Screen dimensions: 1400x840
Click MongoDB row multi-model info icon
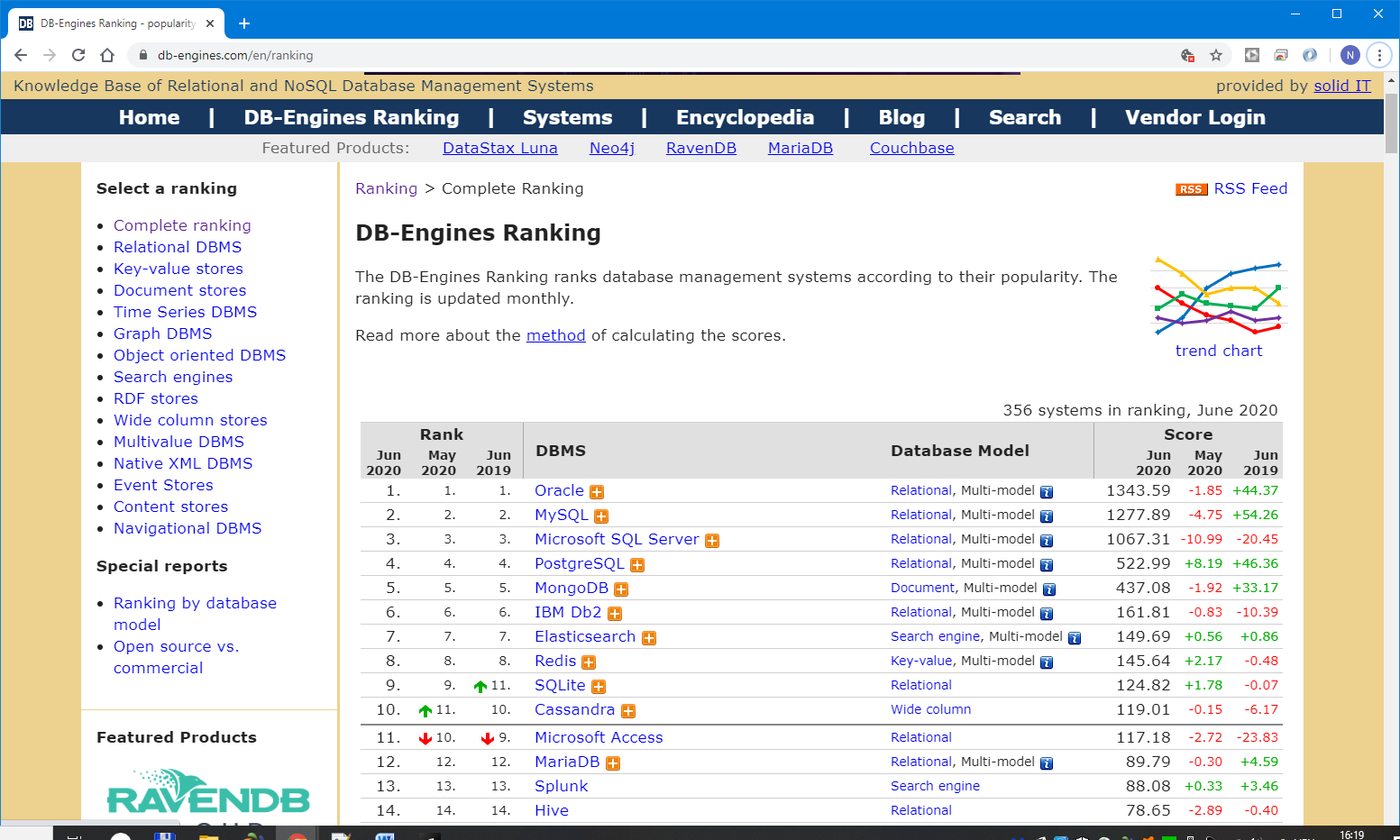[1049, 589]
